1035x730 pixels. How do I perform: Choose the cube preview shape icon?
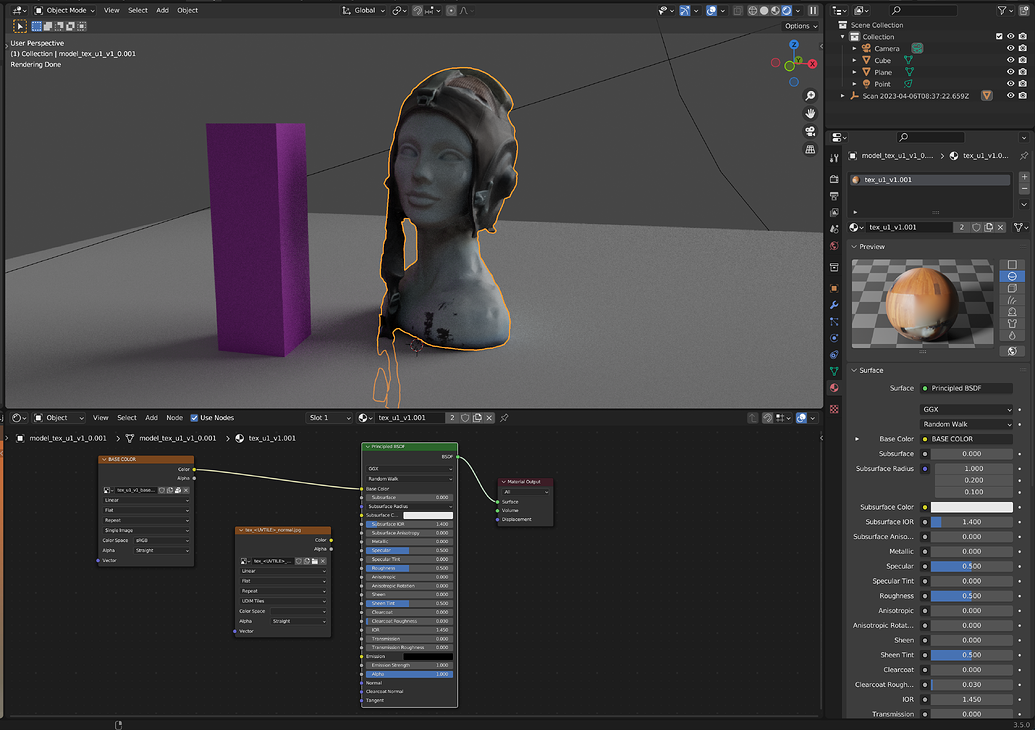[x=1012, y=288]
